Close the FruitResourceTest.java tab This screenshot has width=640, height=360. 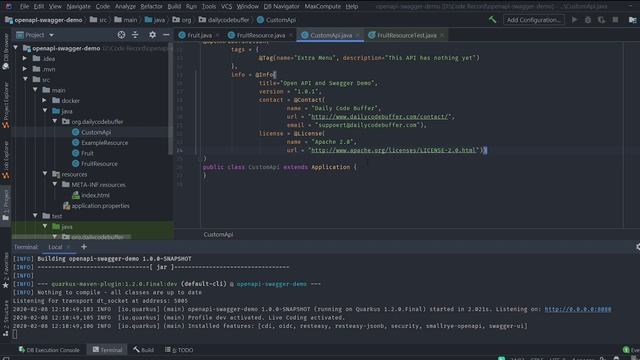click(x=442, y=35)
